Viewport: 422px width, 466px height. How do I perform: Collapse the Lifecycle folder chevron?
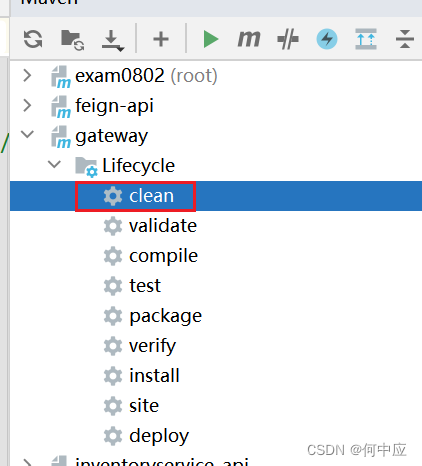pyautogui.click(x=54, y=164)
